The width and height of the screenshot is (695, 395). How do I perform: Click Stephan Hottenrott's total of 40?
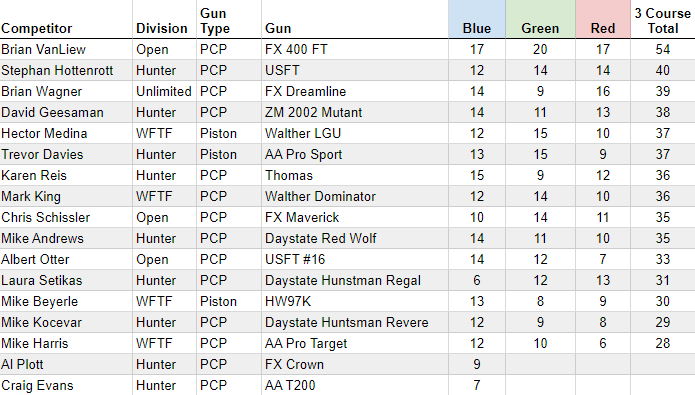pos(663,70)
